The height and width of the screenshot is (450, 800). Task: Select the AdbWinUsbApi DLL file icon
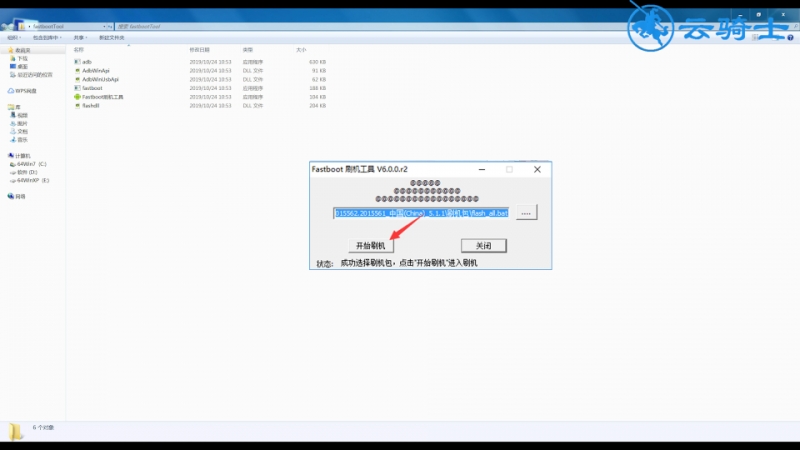(77, 79)
